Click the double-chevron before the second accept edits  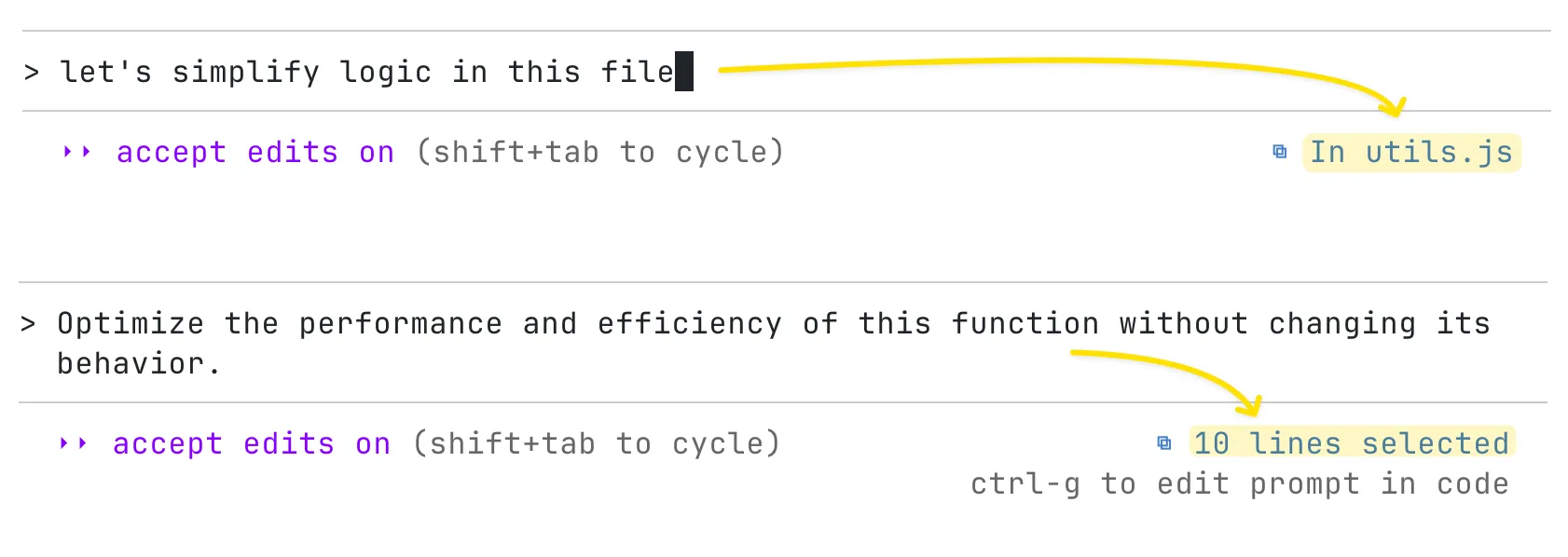73,443
